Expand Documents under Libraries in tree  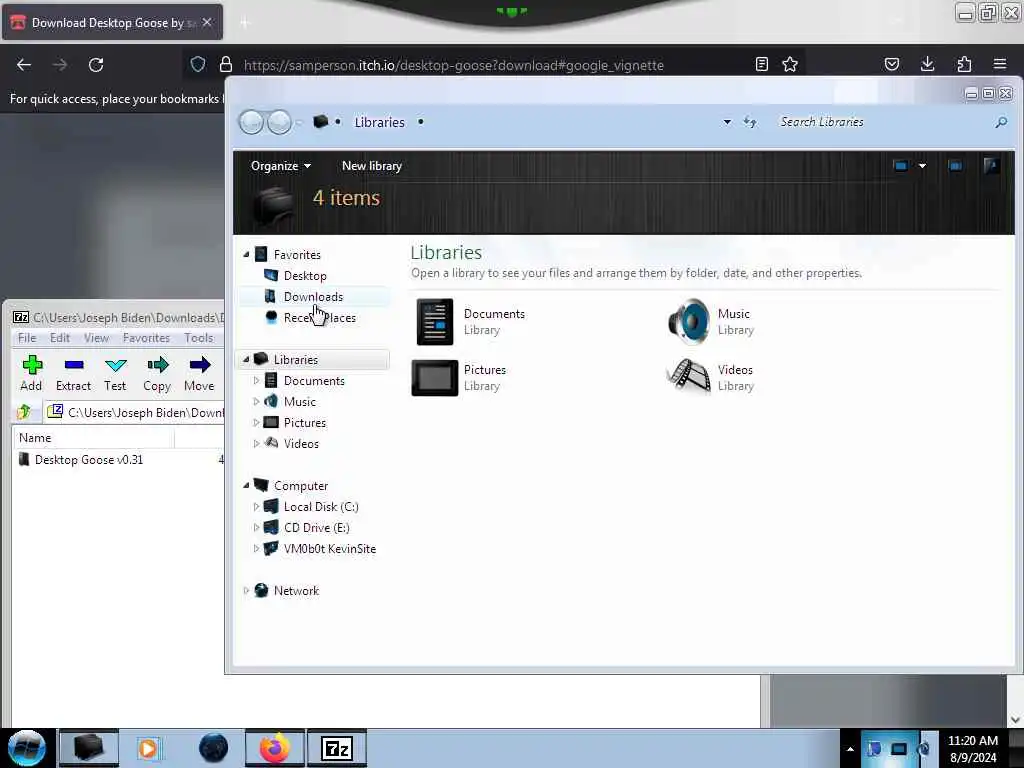point(256,380)
